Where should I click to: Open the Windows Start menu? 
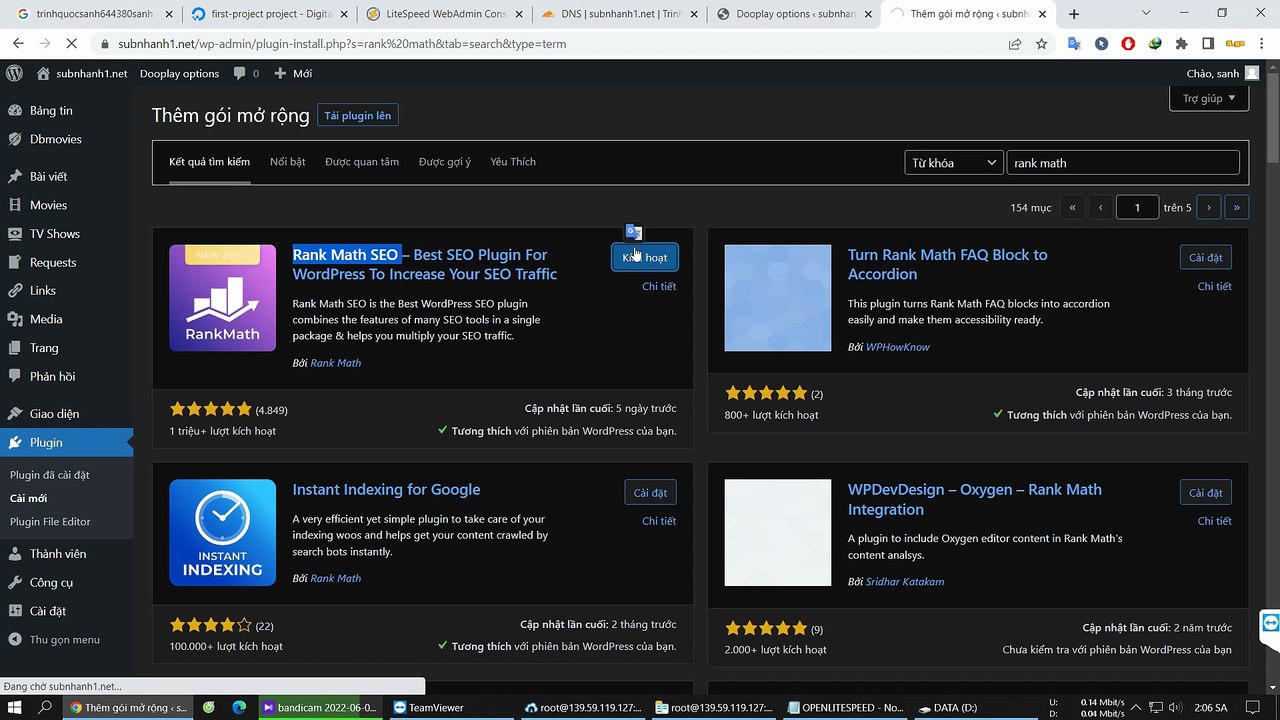point(15,707)
